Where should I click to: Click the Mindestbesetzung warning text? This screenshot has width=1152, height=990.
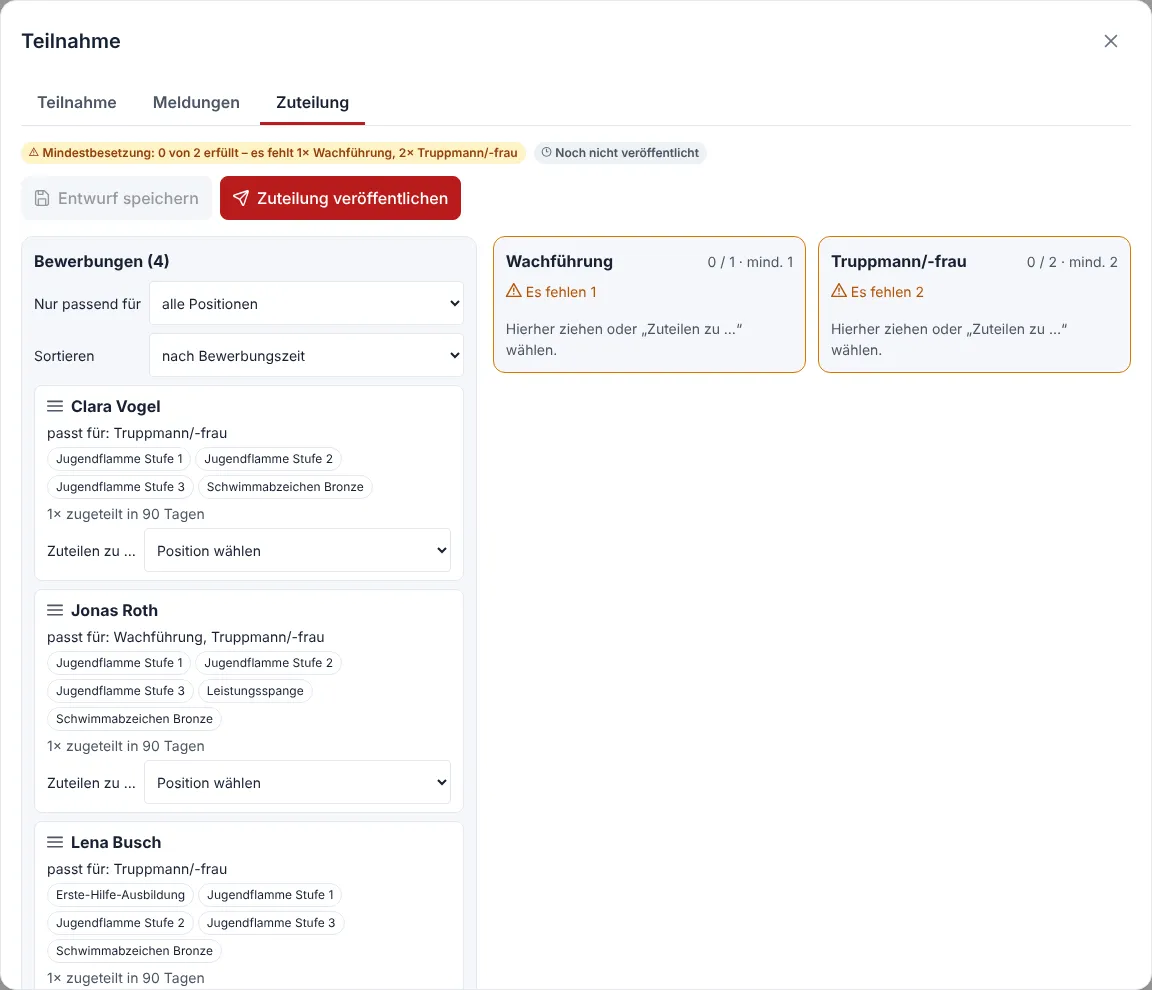(280, 153)
